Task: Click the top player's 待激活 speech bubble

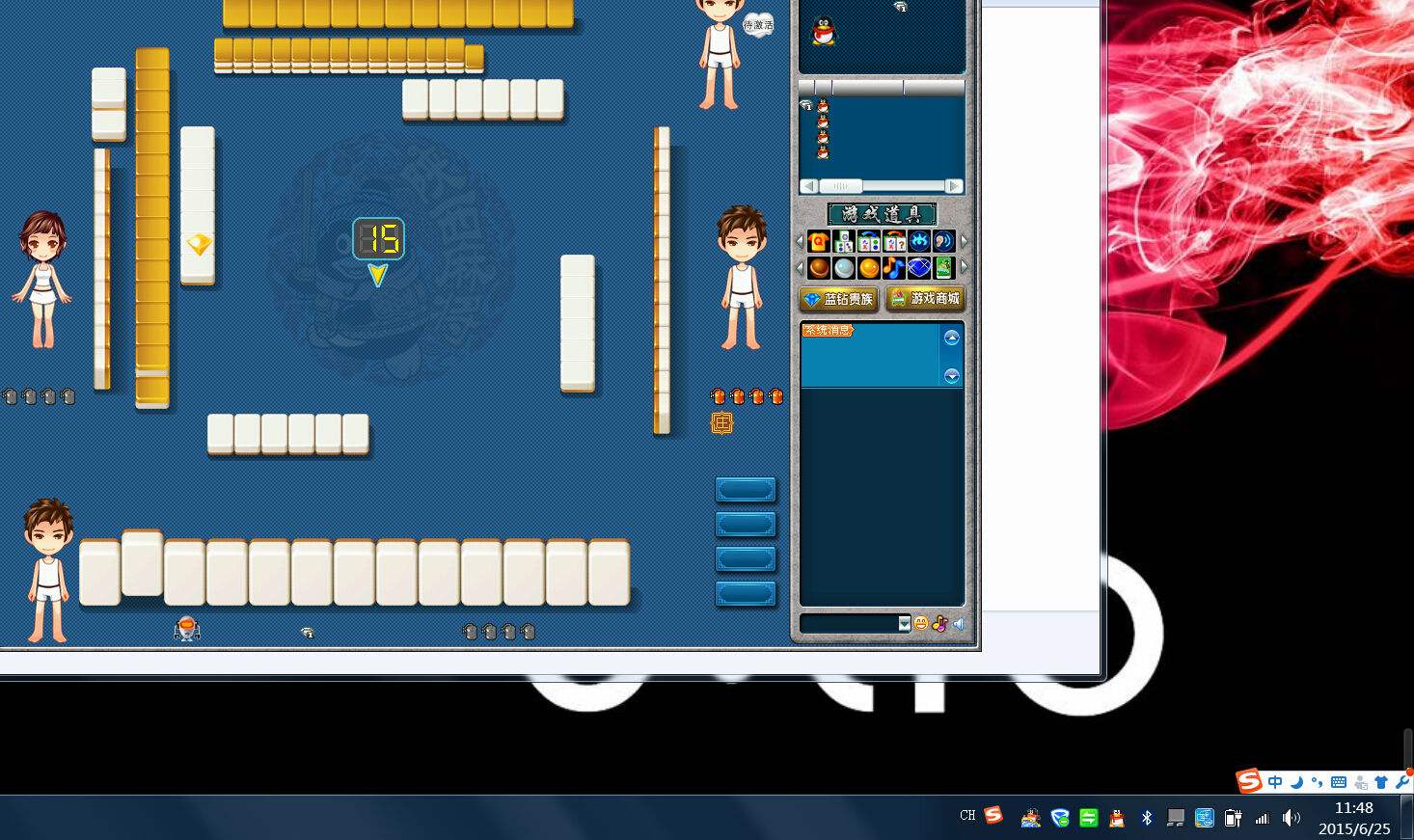Action: pyautogui.click(x=758, y=25)
